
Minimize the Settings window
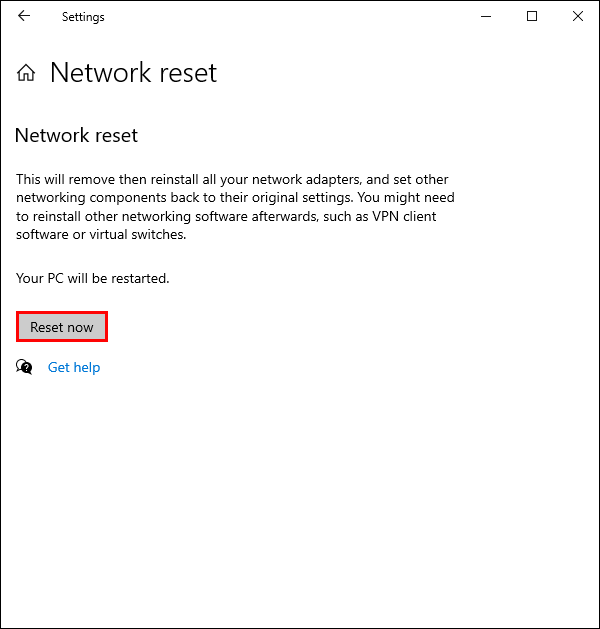coord(486,16)
